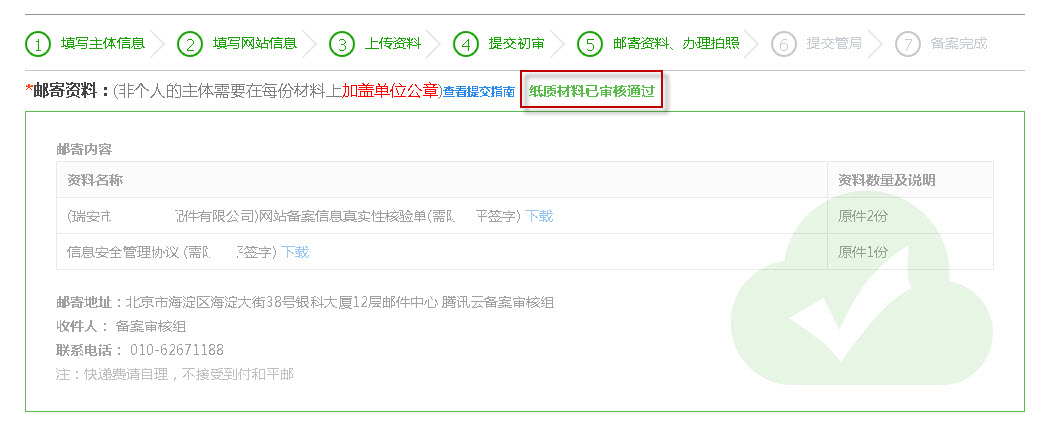1055x430 pixels.
Task: Click 加盖单位公章 red text
Action: [x=390, y=91]
